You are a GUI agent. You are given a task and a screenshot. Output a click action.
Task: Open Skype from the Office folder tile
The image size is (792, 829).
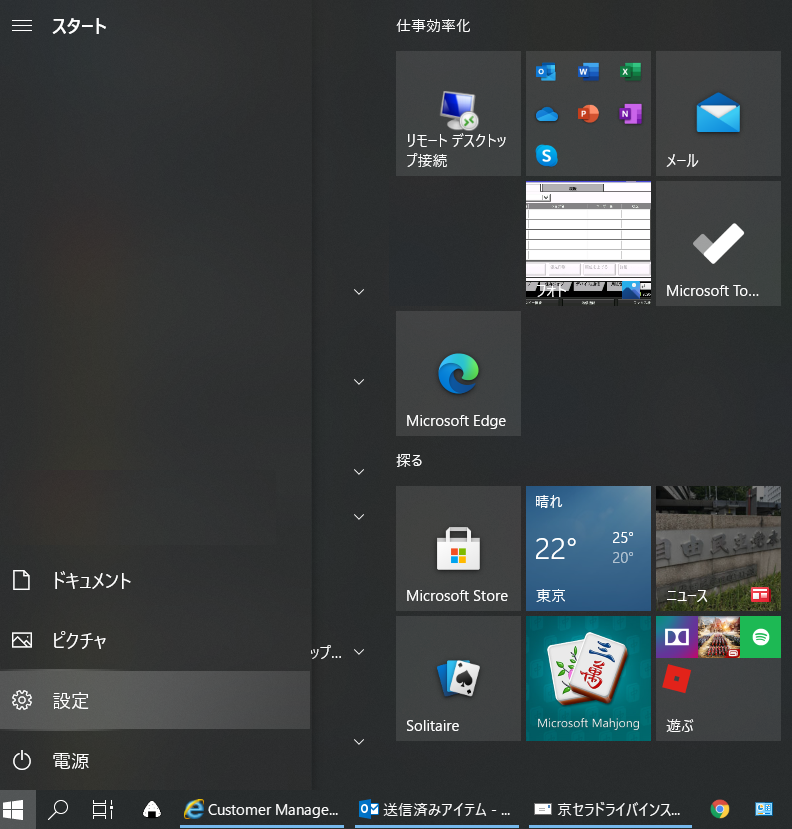(x=546, y=155)
